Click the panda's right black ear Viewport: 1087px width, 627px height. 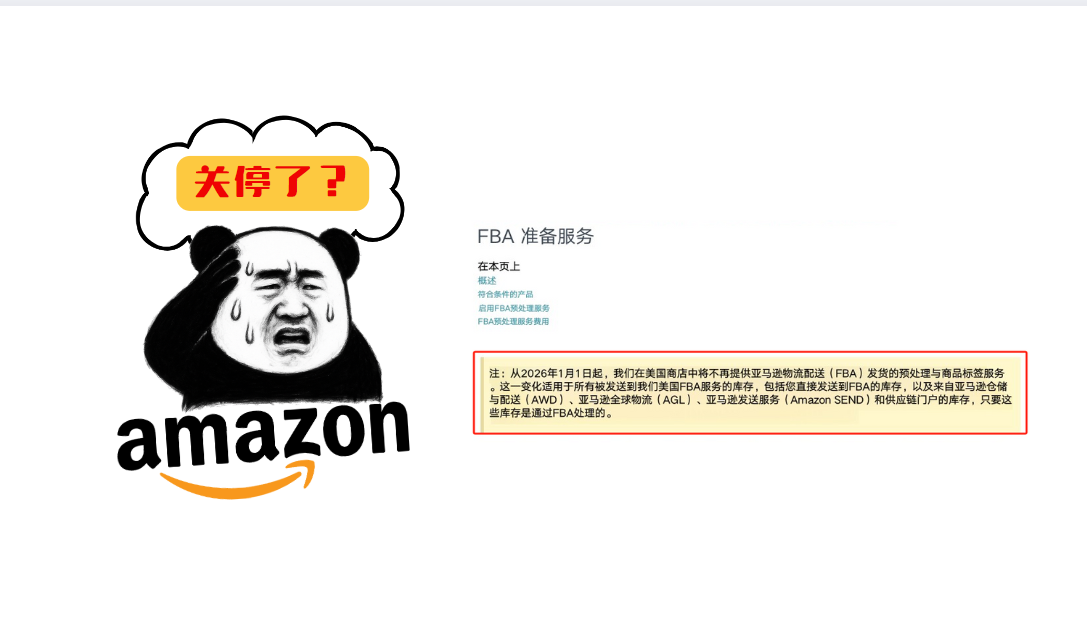click(340, 251)
